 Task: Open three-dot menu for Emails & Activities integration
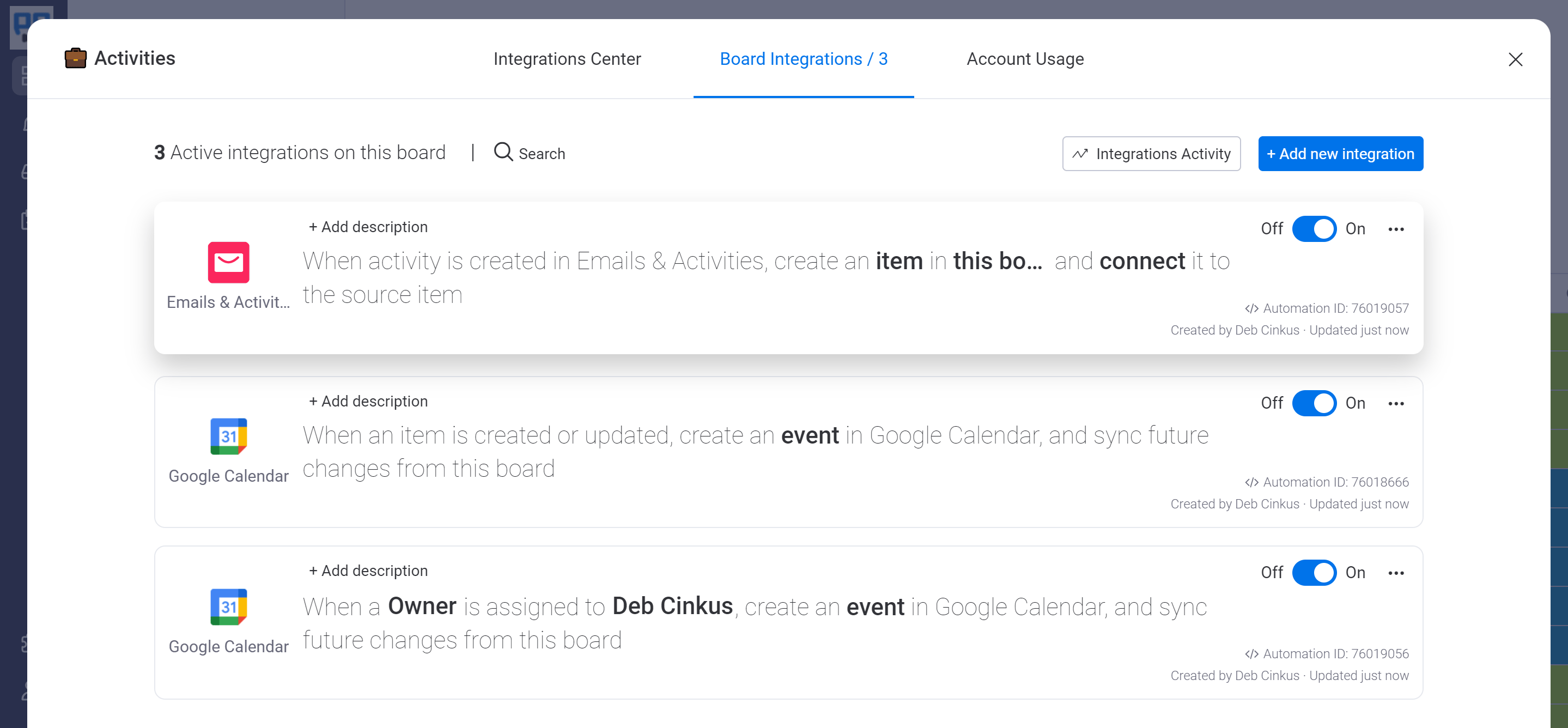(1396, 229)
